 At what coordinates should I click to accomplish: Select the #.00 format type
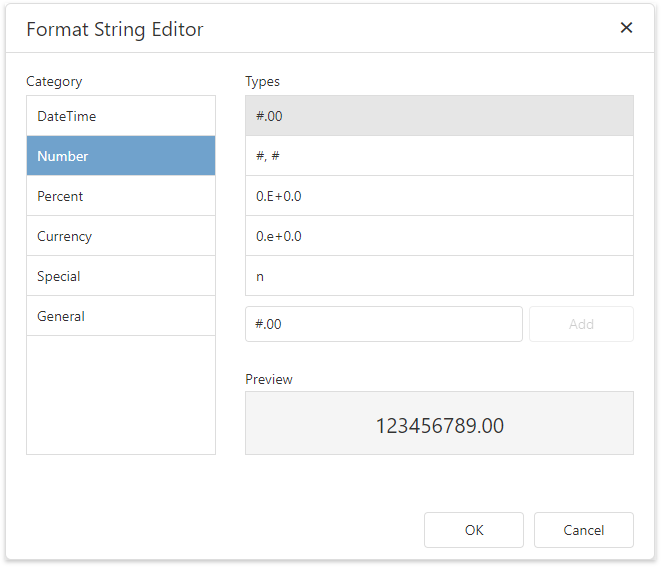(x=438, y=116)
